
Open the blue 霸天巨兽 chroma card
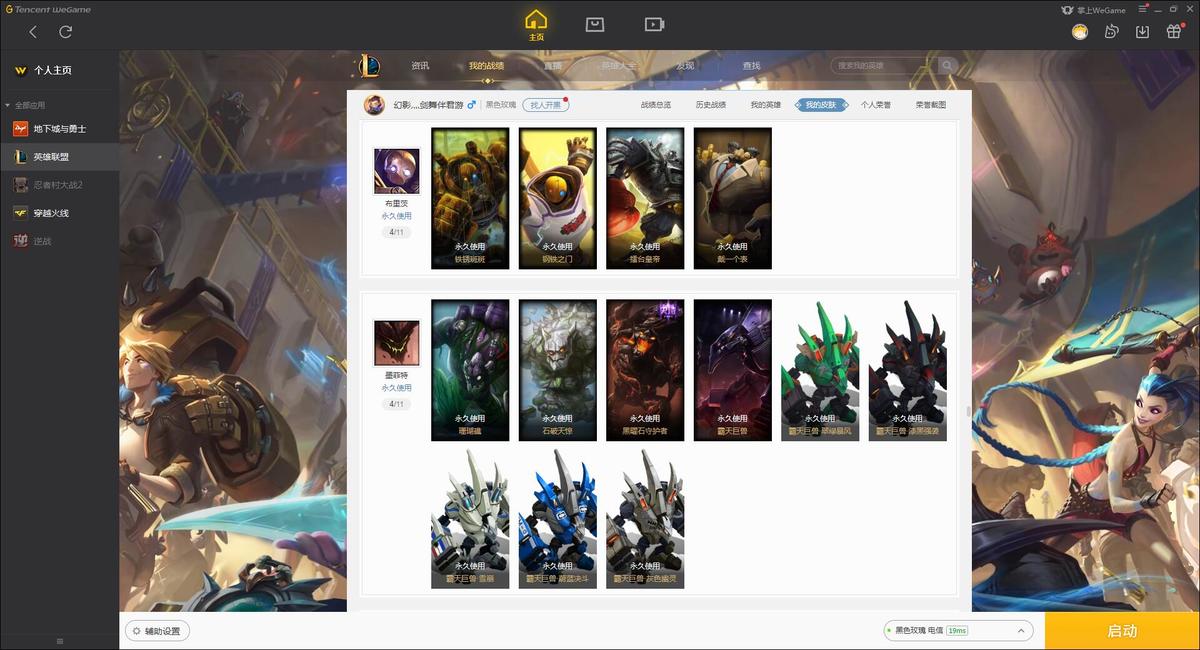click(557, 518)
